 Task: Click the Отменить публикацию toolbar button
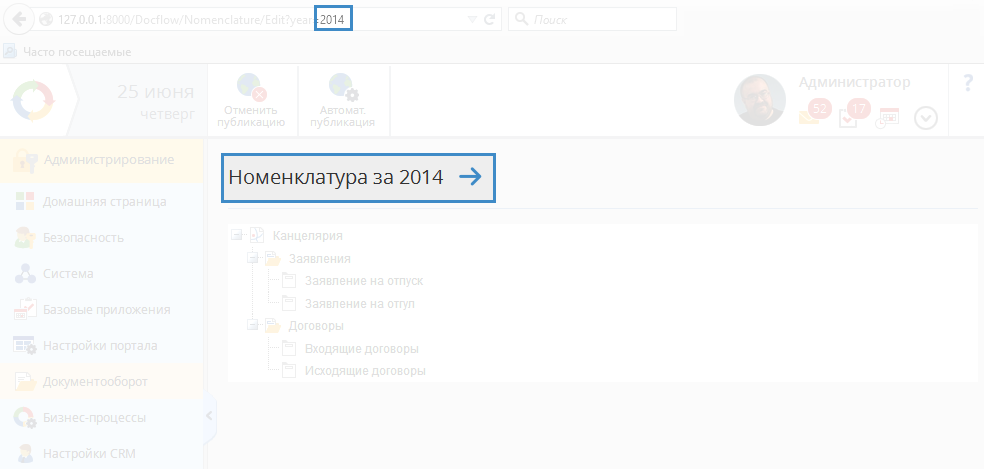(251, 101)
